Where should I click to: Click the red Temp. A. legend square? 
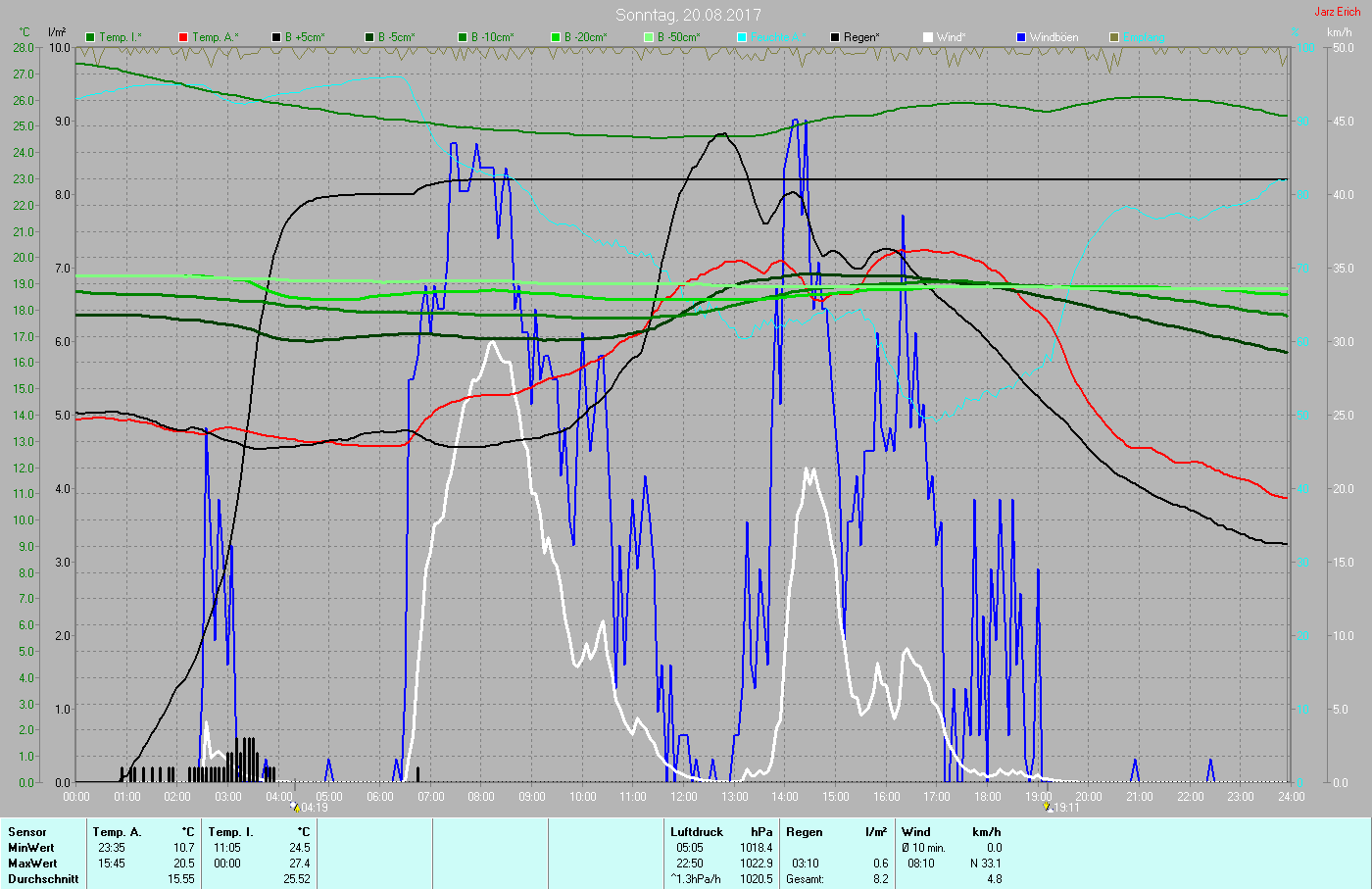click(x=183, y=37)
